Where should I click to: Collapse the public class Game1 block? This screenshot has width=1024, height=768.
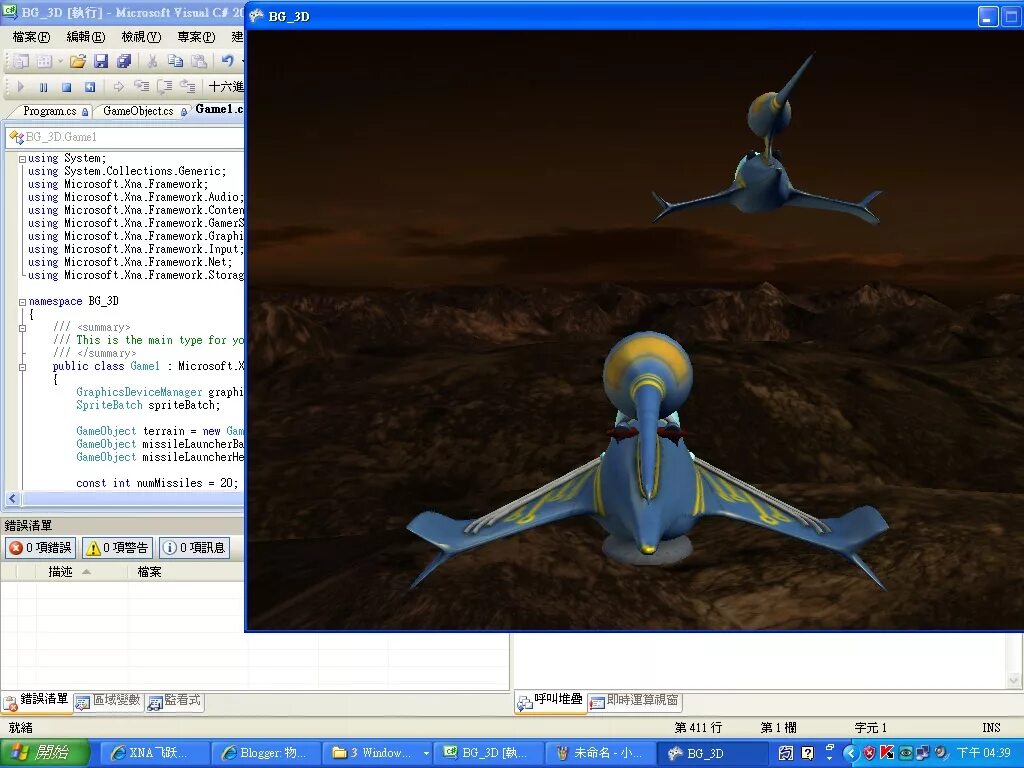(22, 368)
